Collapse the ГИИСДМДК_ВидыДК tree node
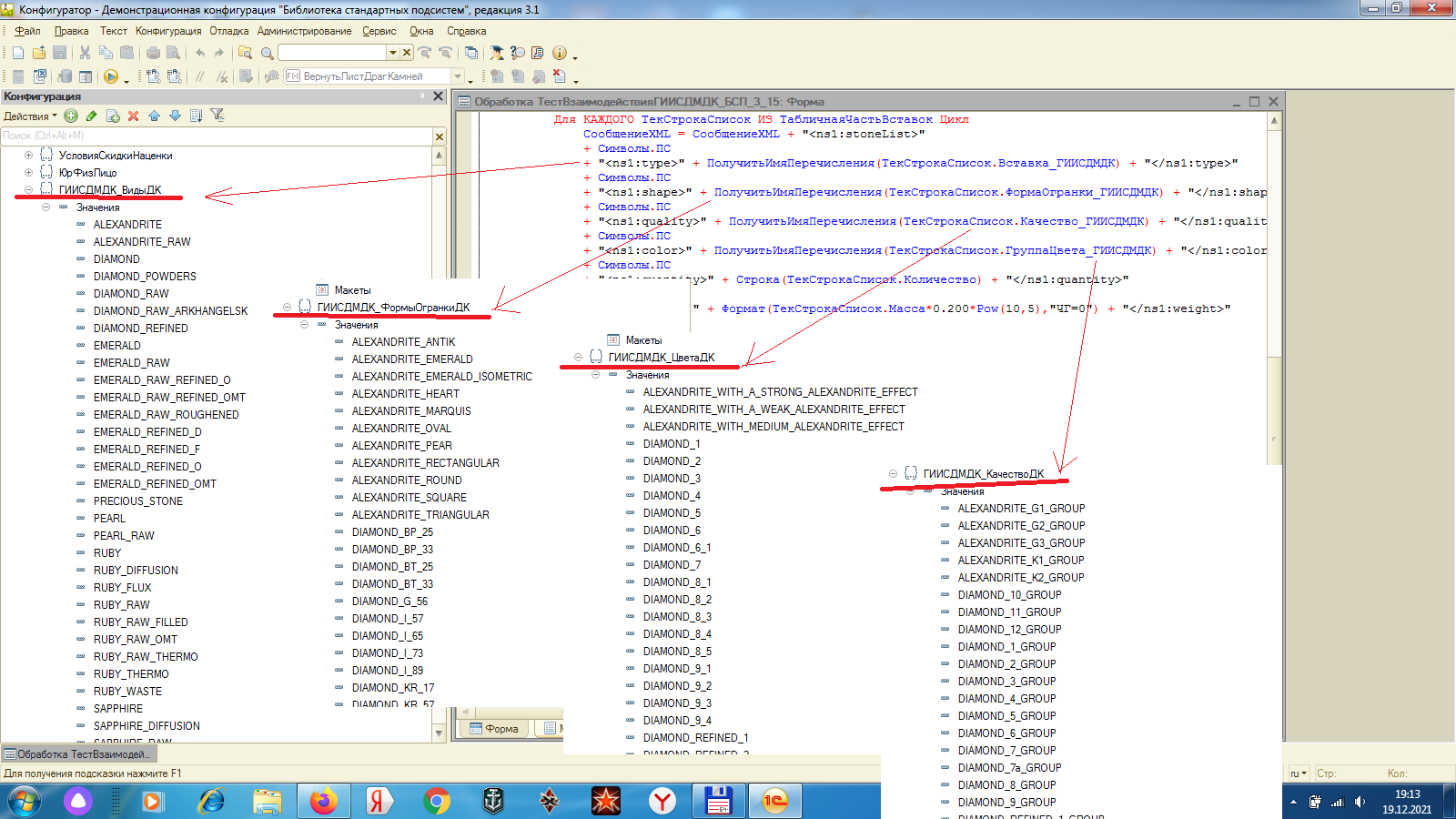 [x=28, y=189]
